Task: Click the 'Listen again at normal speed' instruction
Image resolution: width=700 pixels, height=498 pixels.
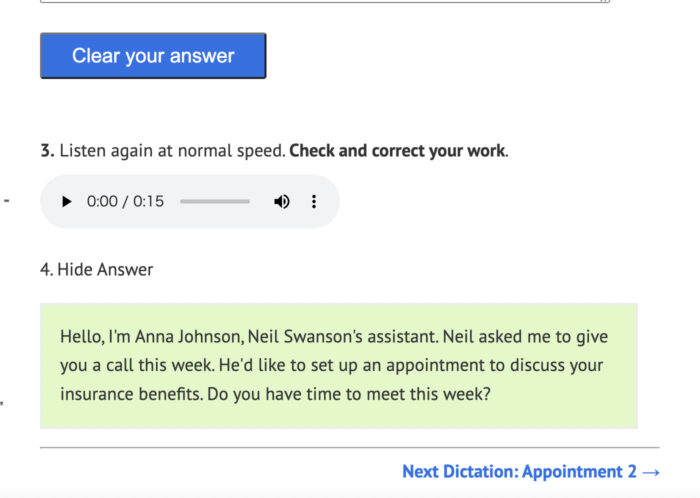Action: [172, 151]
